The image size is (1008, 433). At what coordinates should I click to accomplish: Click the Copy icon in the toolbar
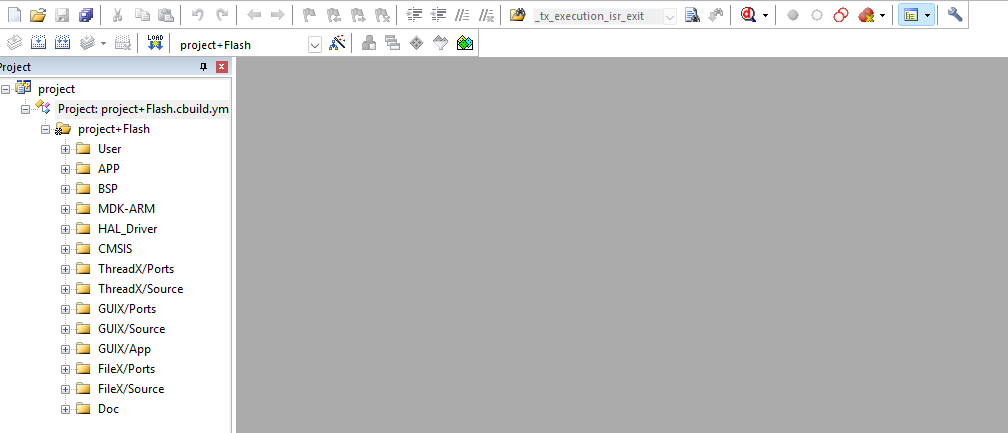pos(141,15)
